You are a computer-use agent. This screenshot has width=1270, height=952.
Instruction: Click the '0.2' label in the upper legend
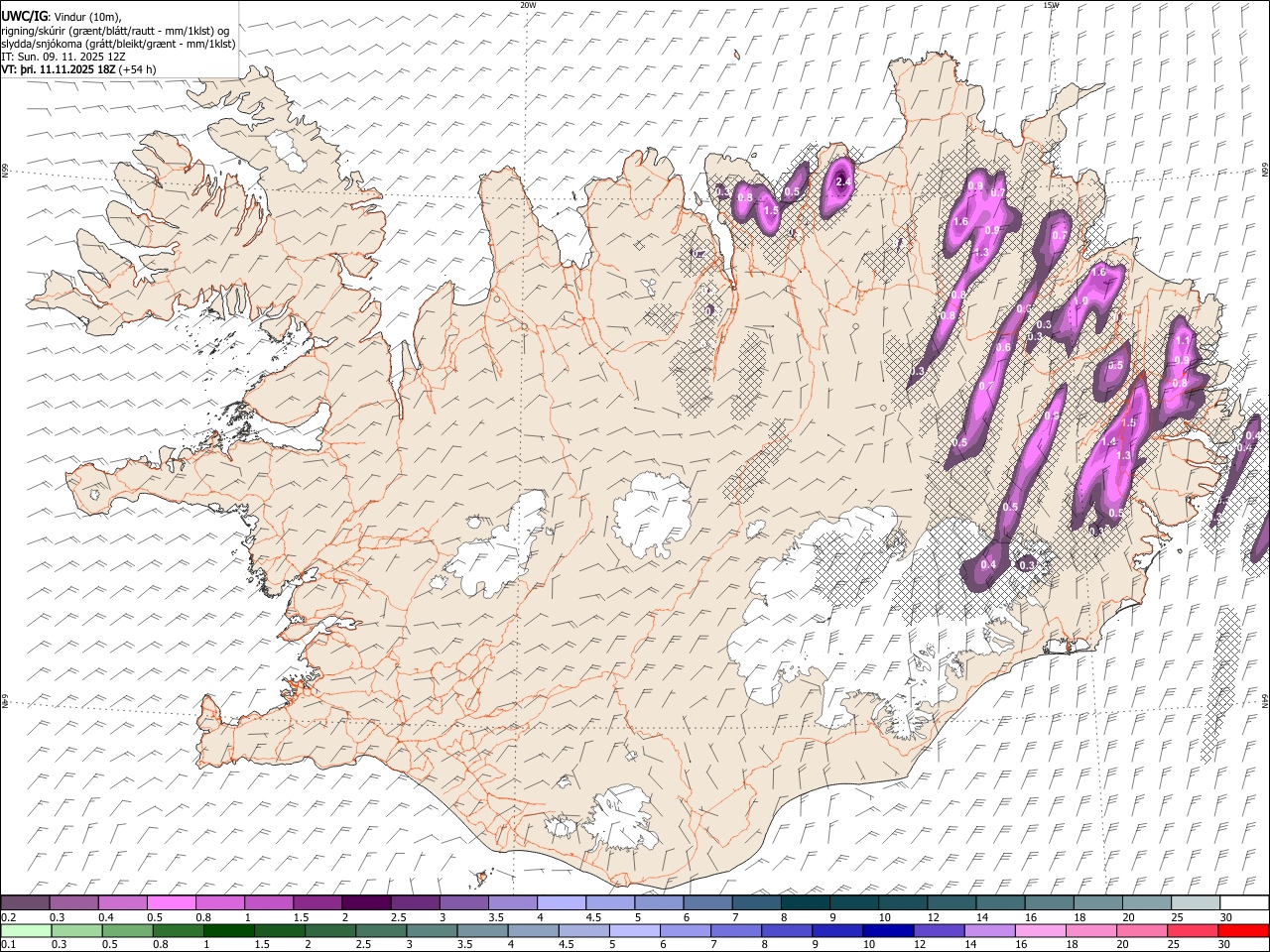coord(8,917)
